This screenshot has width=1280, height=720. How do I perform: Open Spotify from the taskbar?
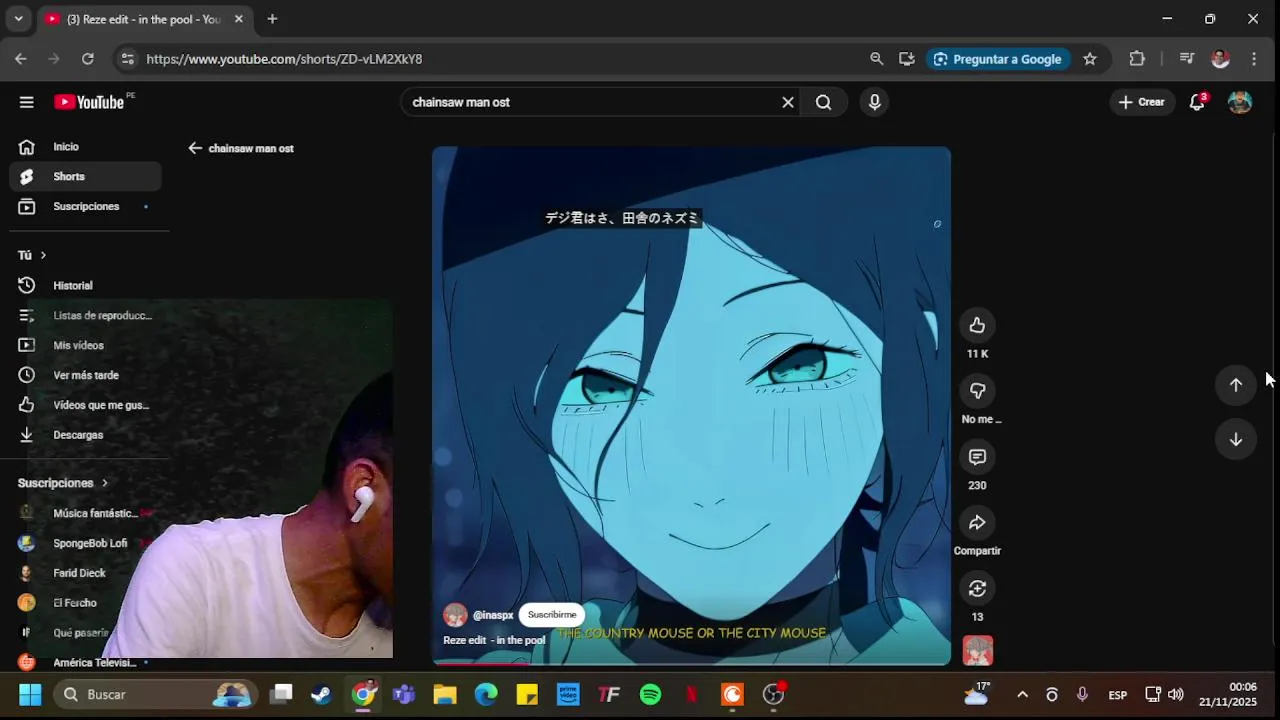[650, 694]
